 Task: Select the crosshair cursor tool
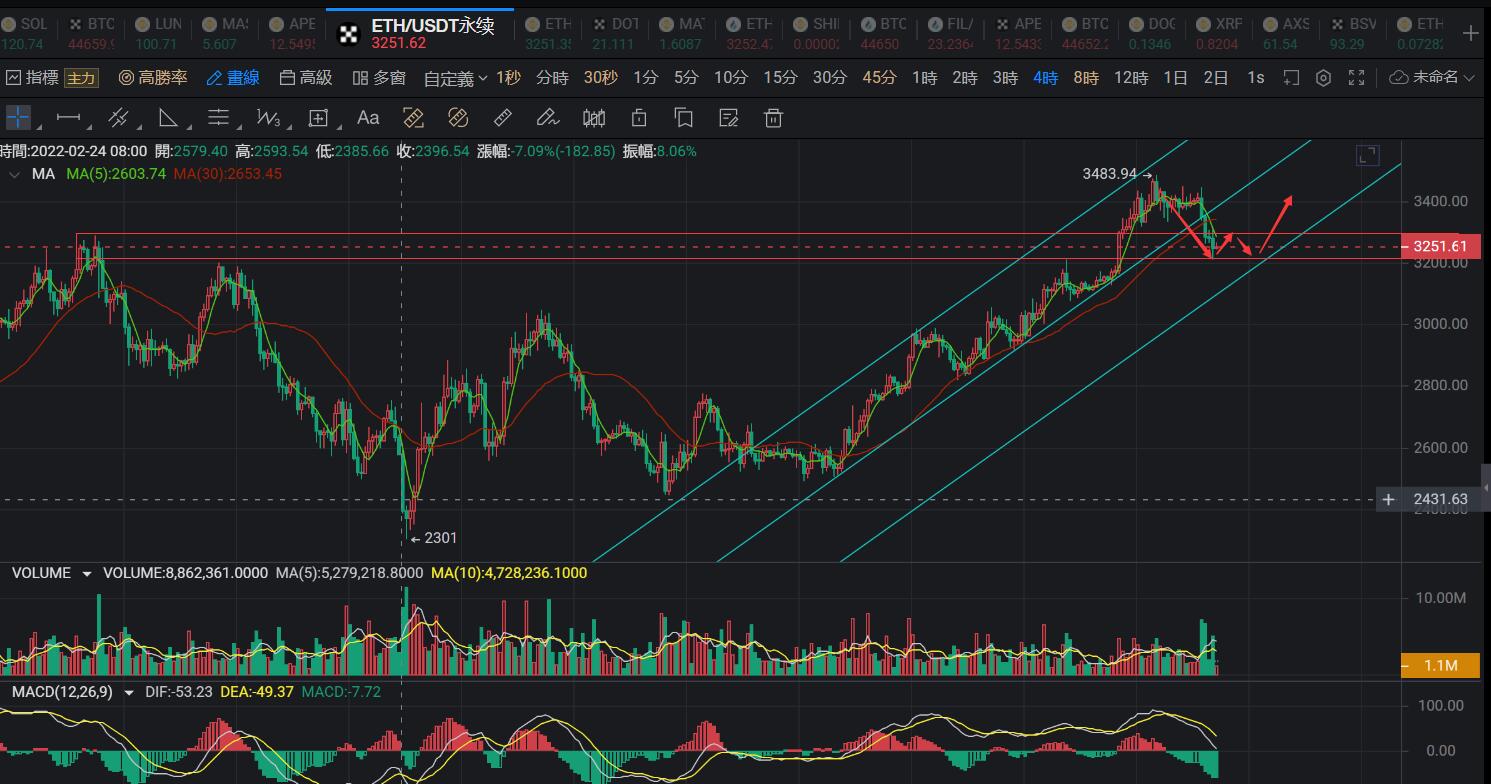click(x=18, y=118)
